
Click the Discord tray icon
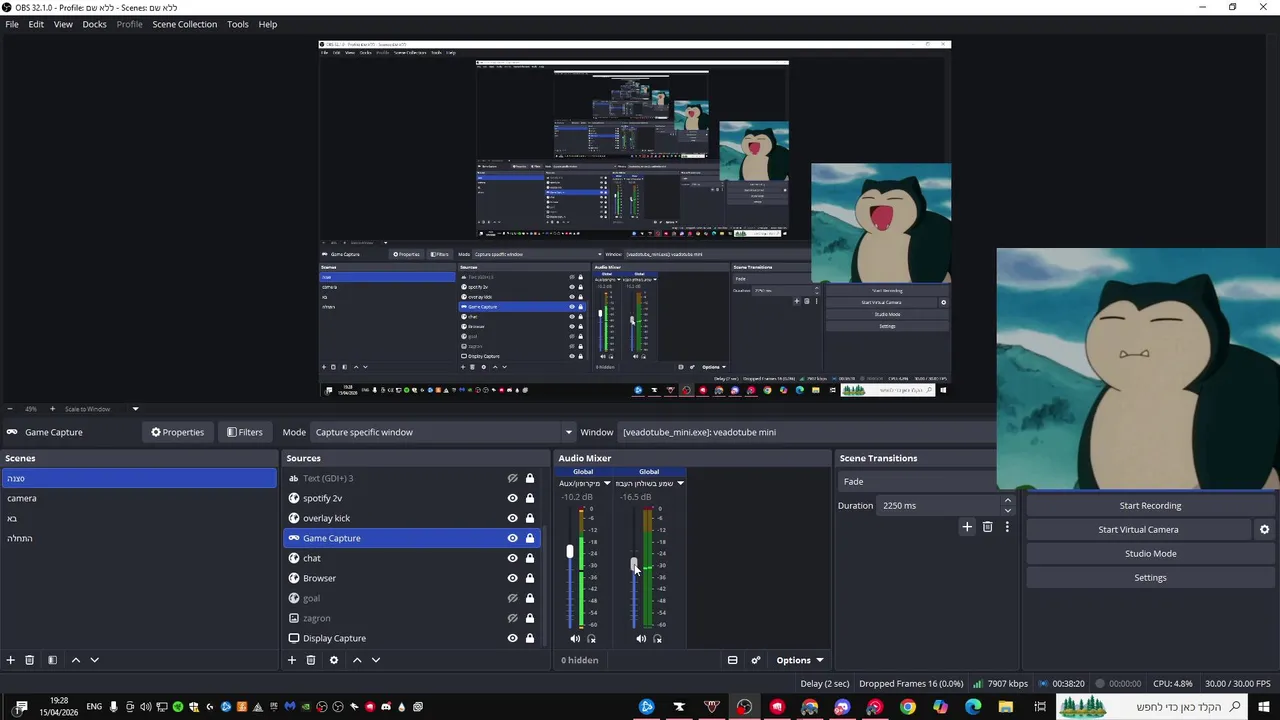(x=386, y=707)
